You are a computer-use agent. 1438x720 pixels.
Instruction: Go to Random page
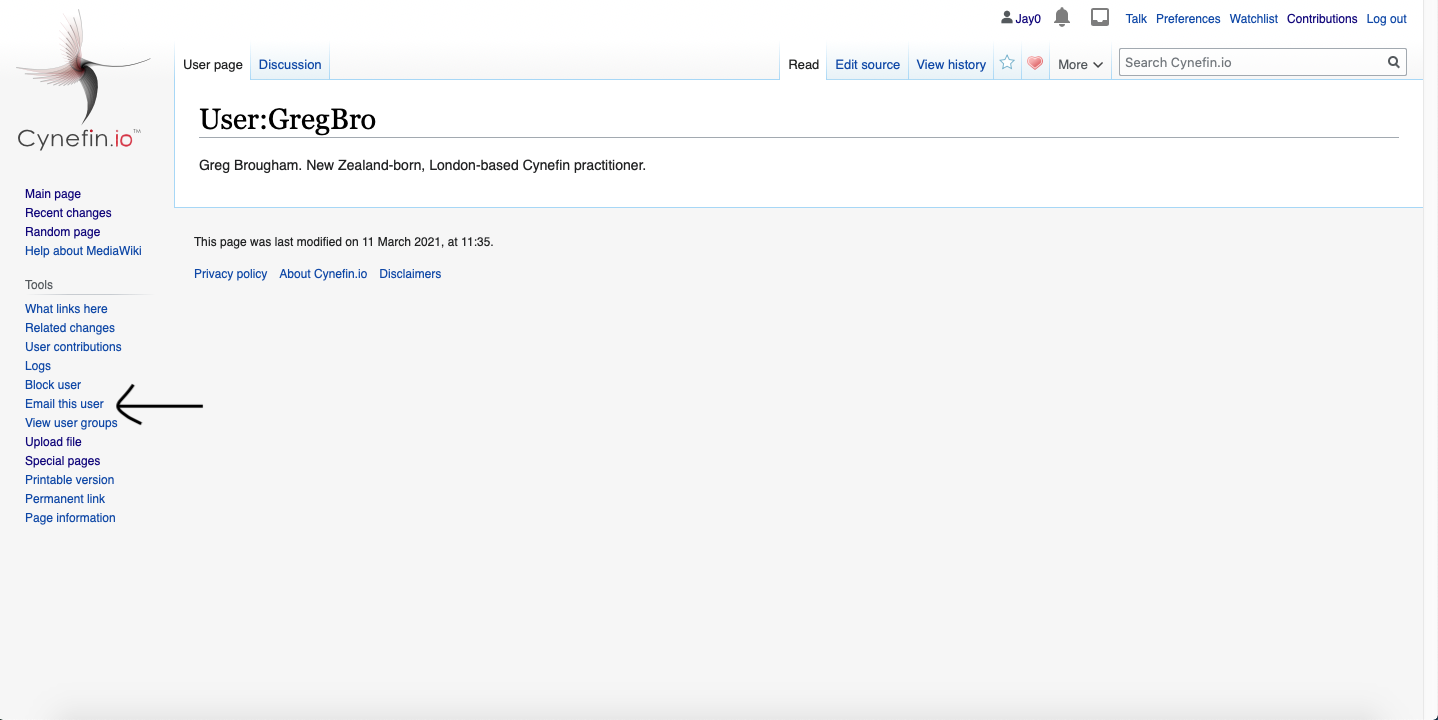(x=62, y=232)
